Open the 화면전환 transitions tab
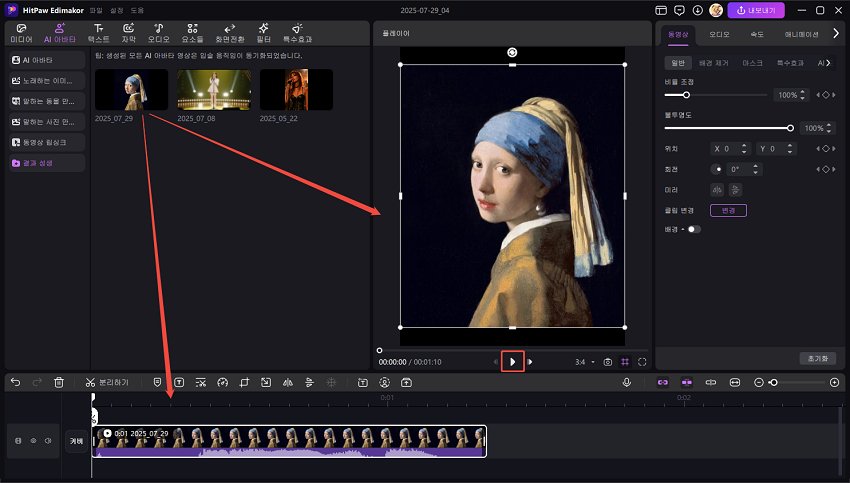Screen dimensions: 850x483 click(230, 33)
